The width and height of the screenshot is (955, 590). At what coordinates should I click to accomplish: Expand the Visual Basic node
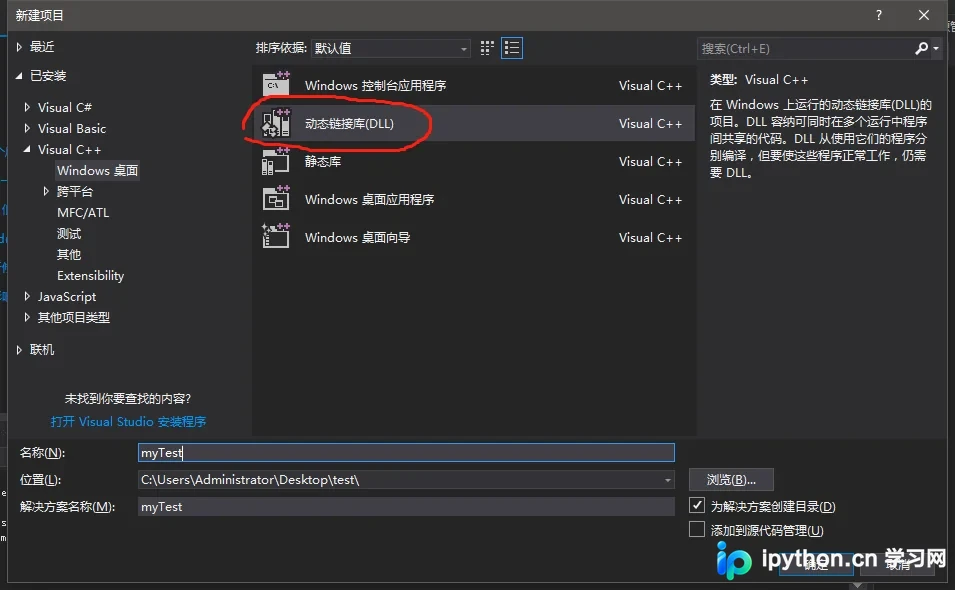tap(27, 128)
